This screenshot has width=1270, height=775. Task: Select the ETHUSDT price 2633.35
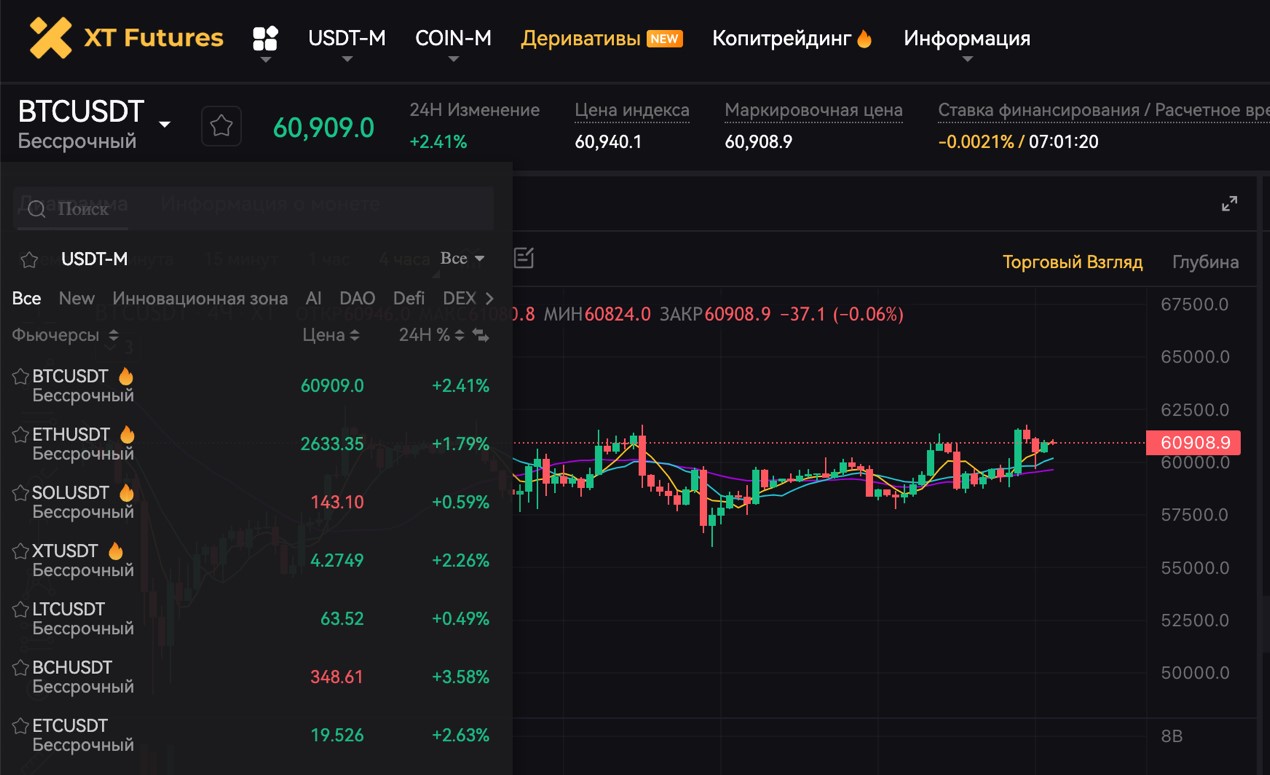click(332, 444)
